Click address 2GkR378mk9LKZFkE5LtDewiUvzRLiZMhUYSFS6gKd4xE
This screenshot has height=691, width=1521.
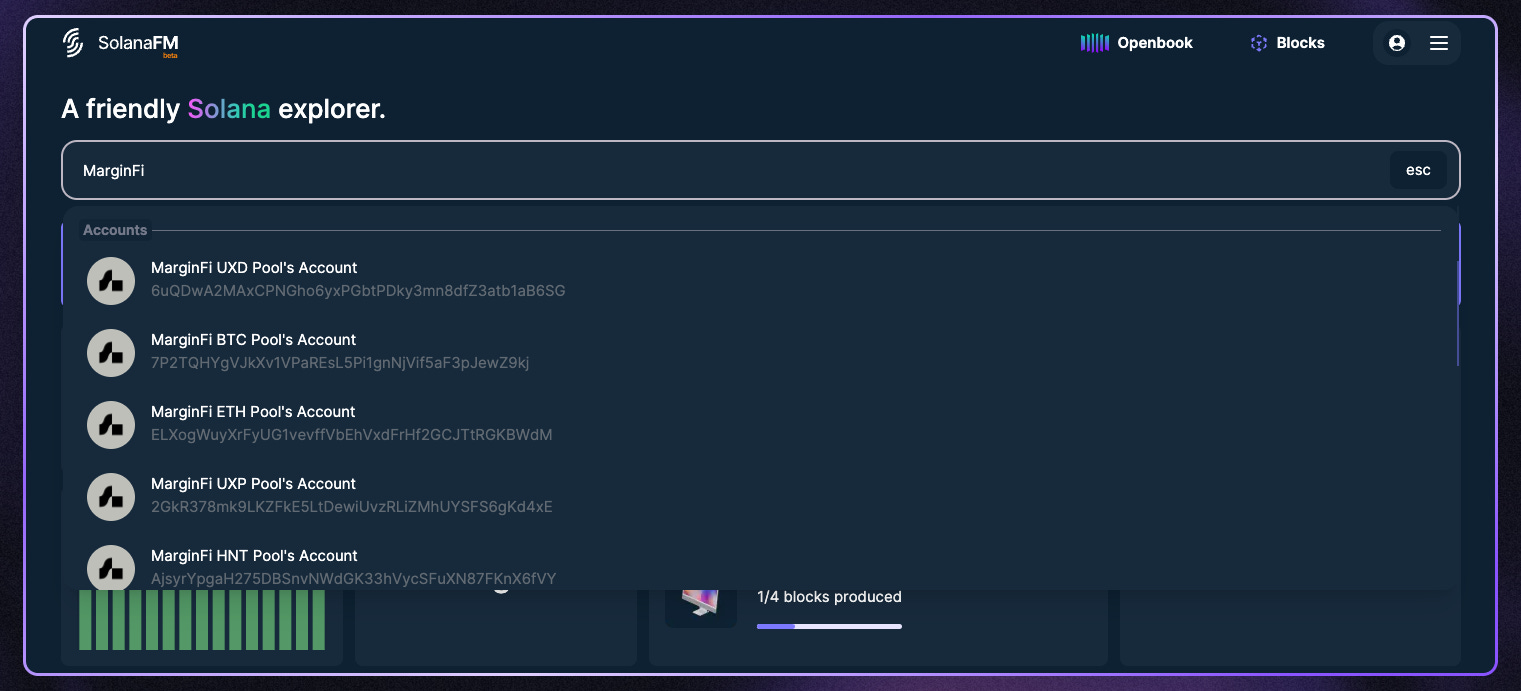[x=351, y=507]
